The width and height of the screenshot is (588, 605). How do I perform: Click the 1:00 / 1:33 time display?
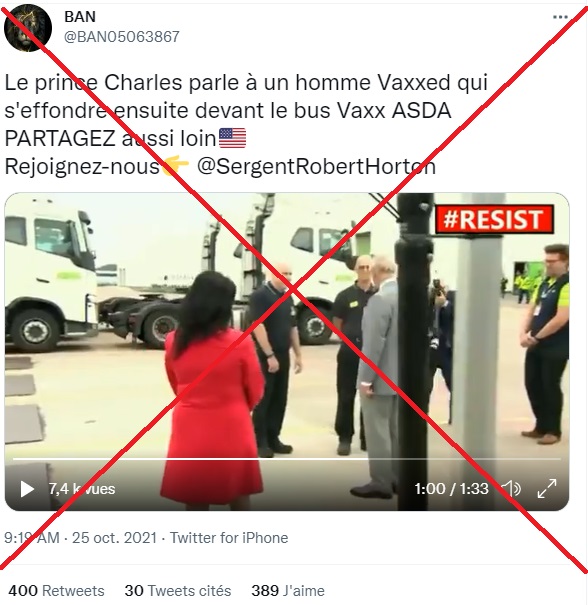click(451, 489)
